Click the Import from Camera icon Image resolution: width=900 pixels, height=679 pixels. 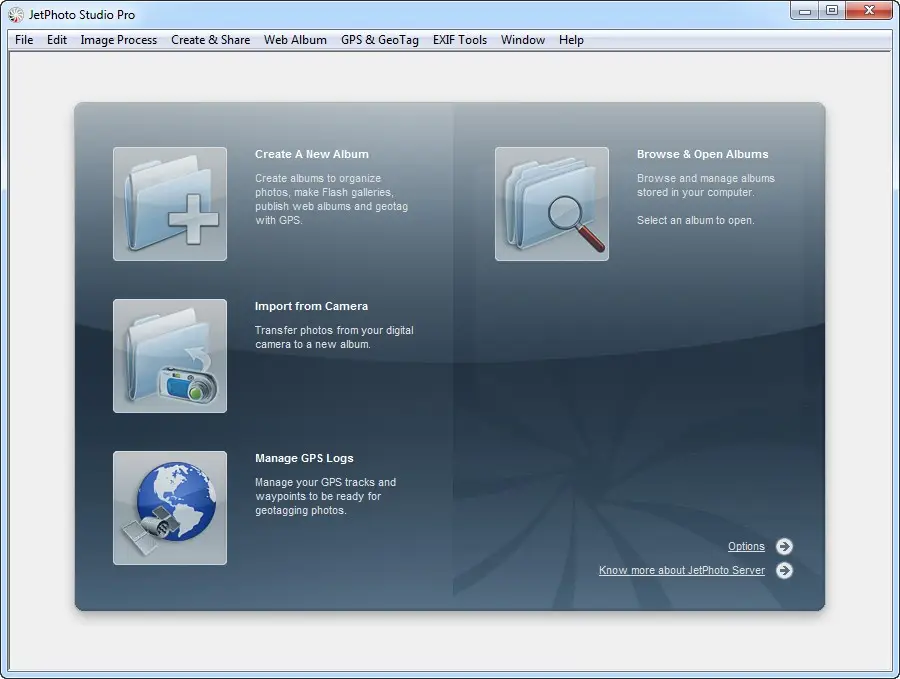tap(170, 356)
